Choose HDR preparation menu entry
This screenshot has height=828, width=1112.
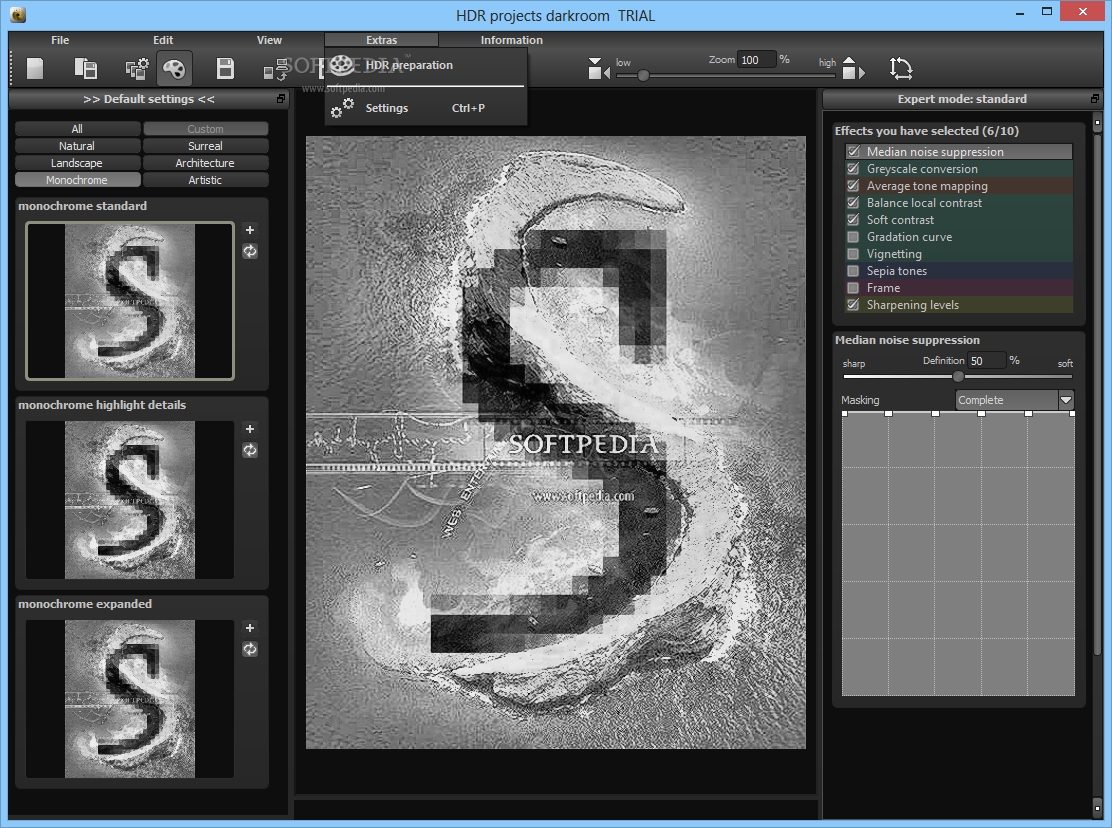(426, 65)
